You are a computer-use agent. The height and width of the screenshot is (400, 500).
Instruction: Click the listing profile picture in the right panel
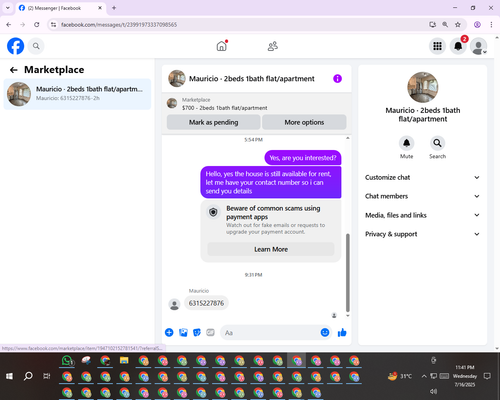[423, 87]
